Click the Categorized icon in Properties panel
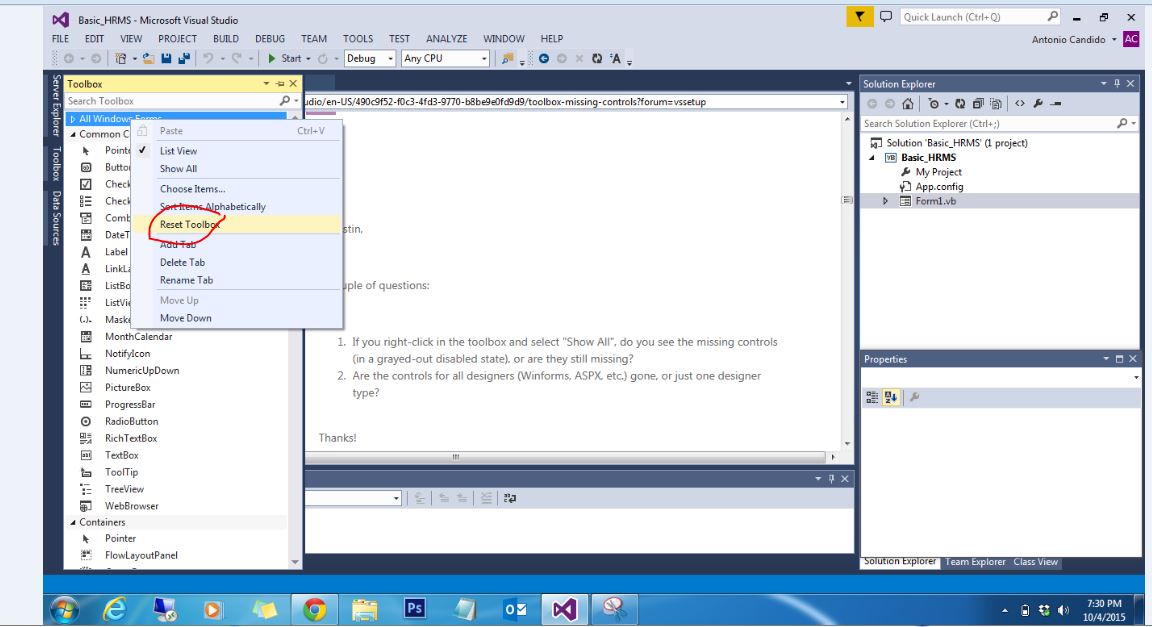1152x627 pixels. pos(872,397)
